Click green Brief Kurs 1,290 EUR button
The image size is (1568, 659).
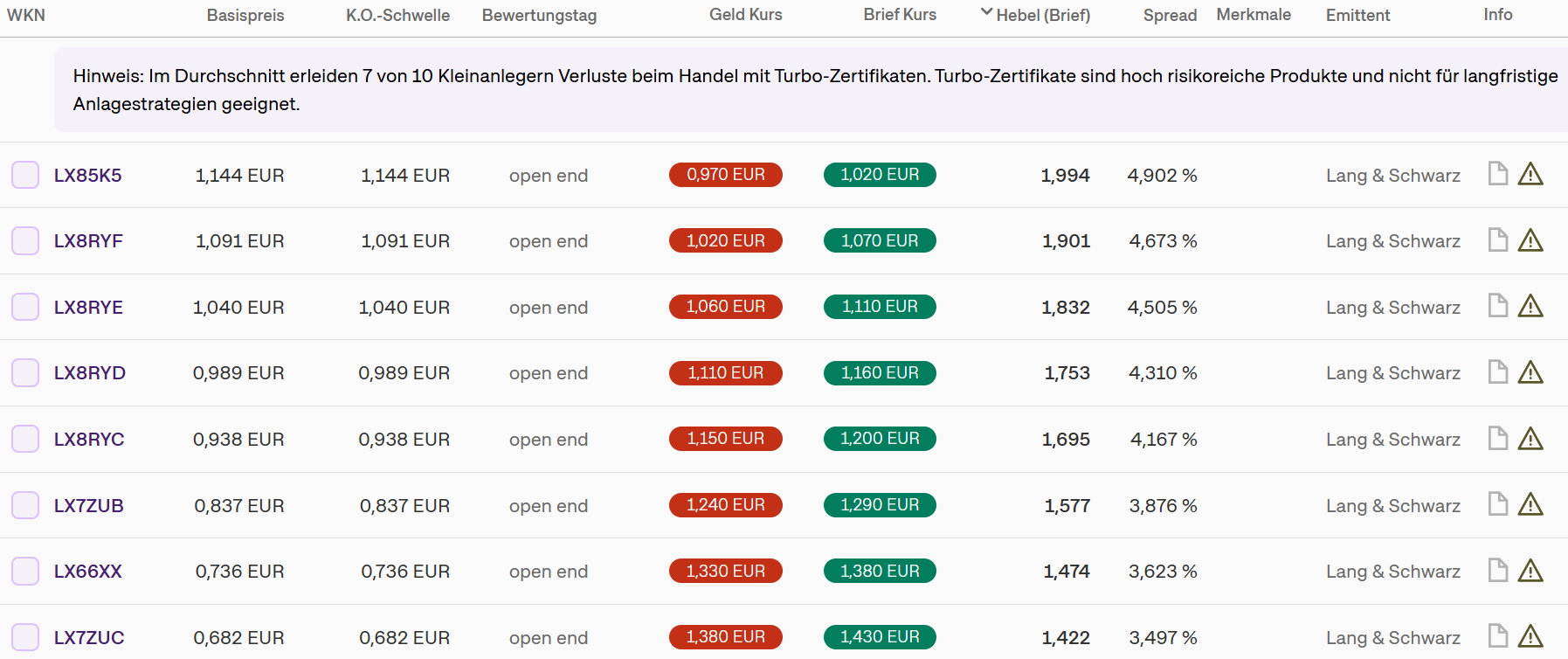[880, 505]
